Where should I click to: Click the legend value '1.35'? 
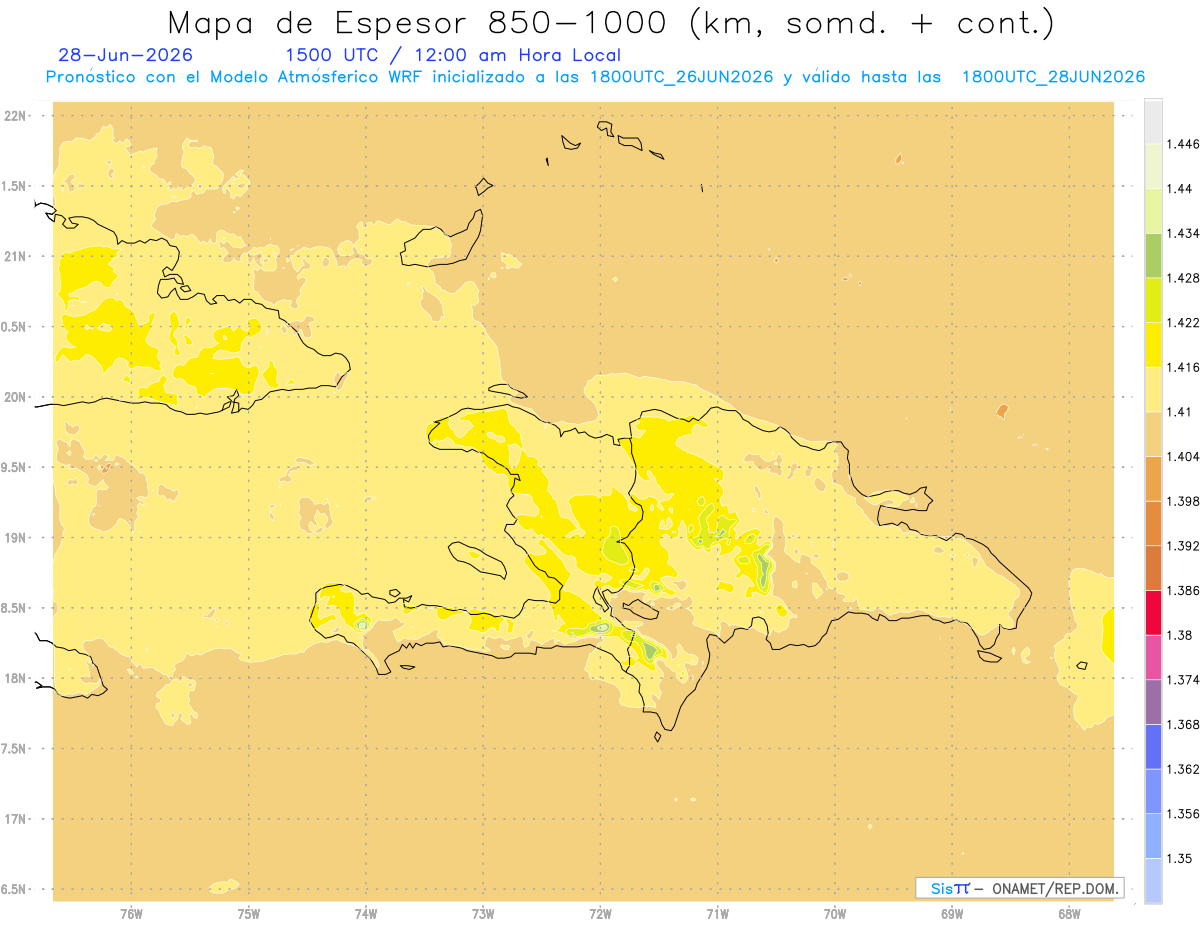(x=1181, y=858)
